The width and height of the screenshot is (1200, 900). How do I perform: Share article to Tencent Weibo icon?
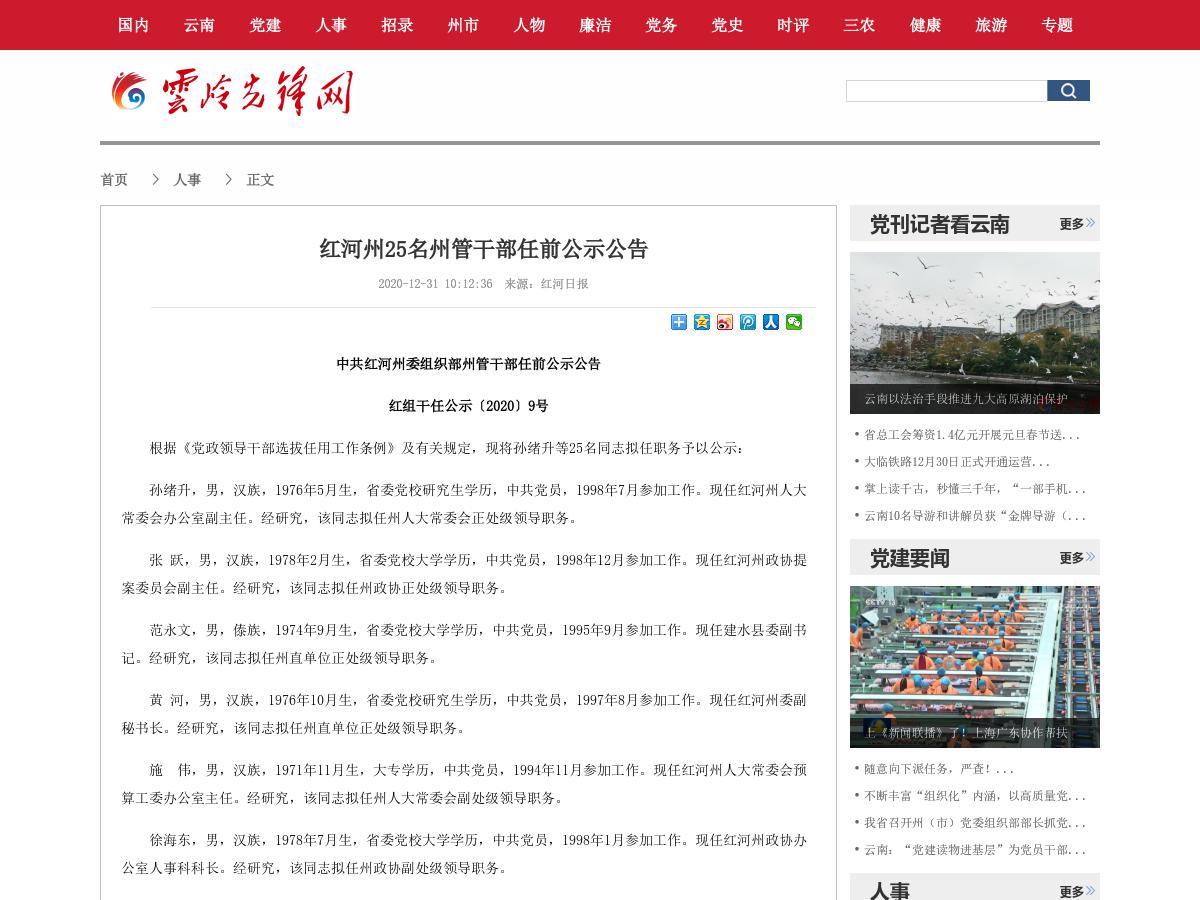click(748, 322)
